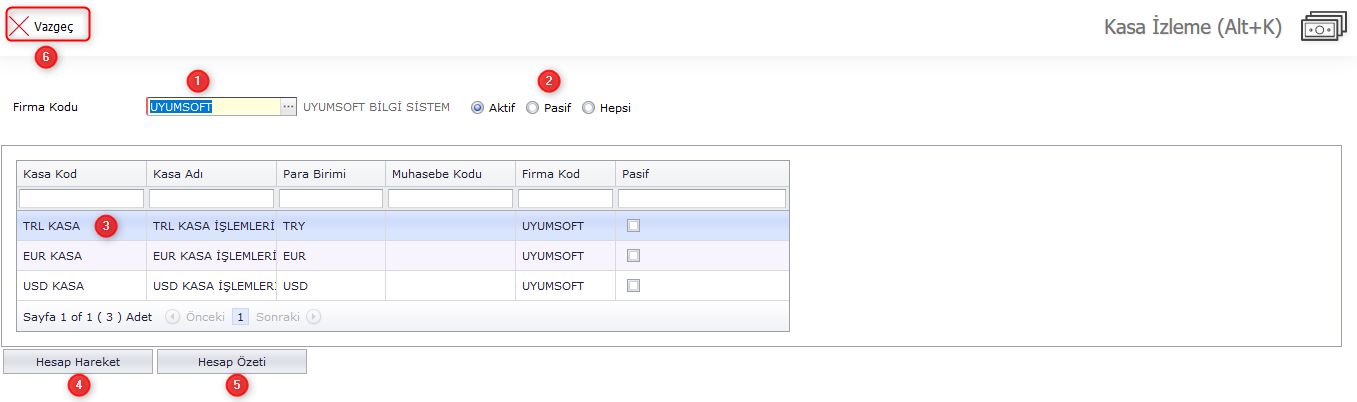Viewport: 1357px width, 402px height.
Task: Tick the Pasif checkbox for TRL KASA
Action: point(633,226)
